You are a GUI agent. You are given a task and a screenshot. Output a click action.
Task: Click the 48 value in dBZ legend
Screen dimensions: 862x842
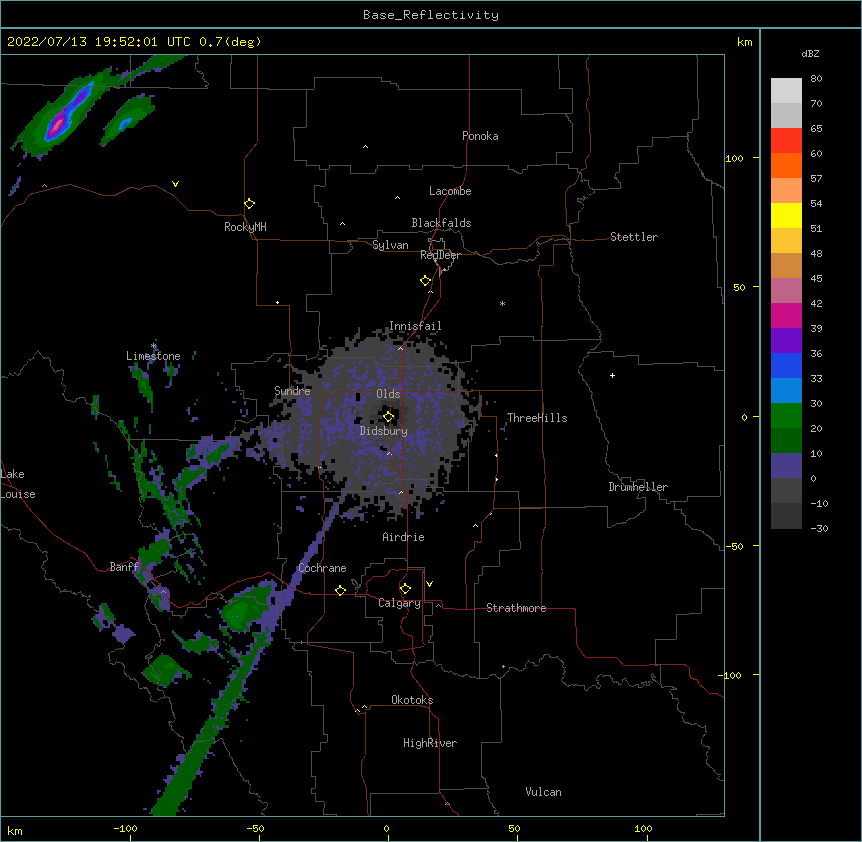[x=816, y=253]
